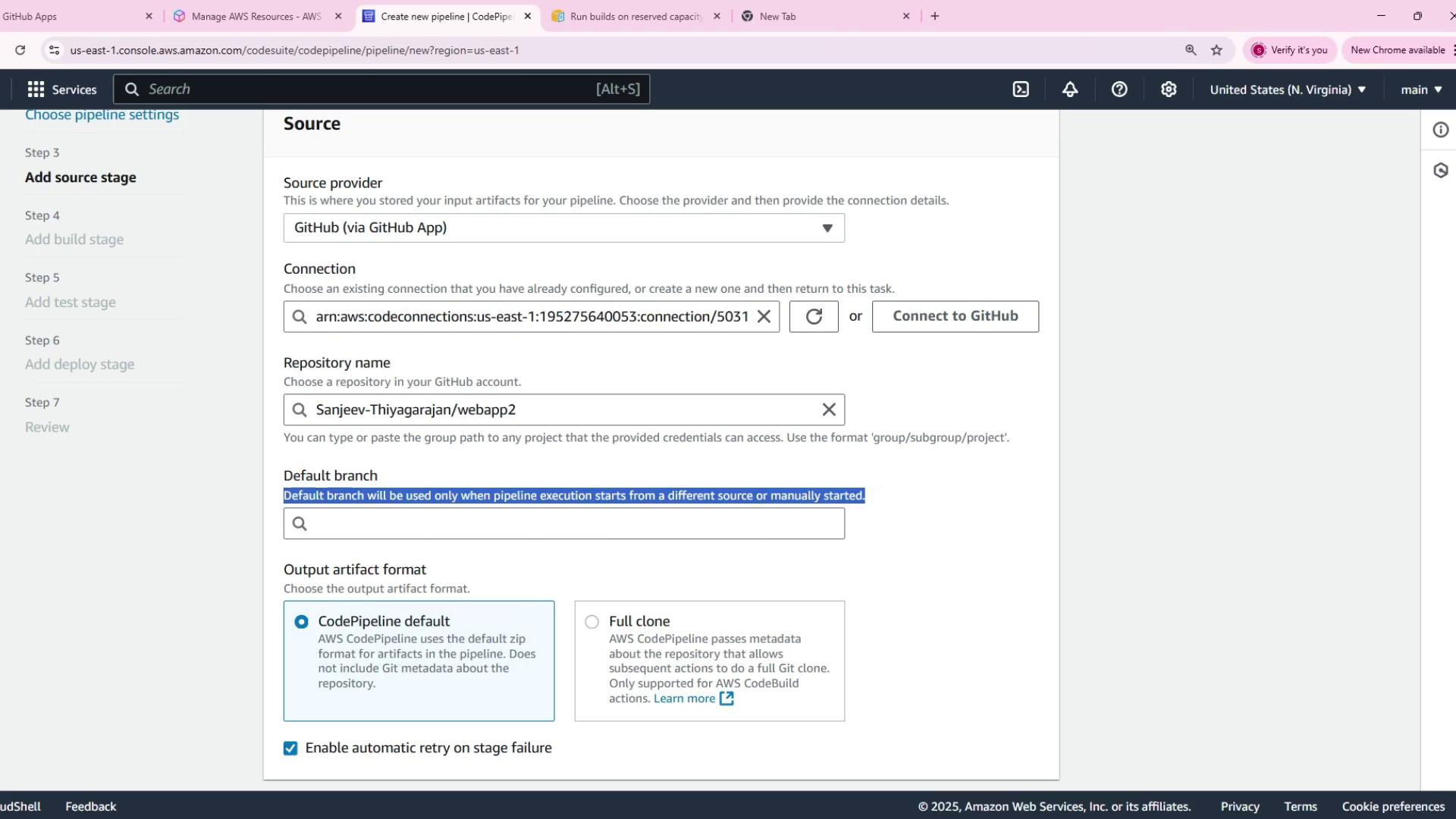The width and height of the screenshot is (1456, 819).
Task: View site information icon in address bar
Action: pyautogui.click(x=54, y=50)
